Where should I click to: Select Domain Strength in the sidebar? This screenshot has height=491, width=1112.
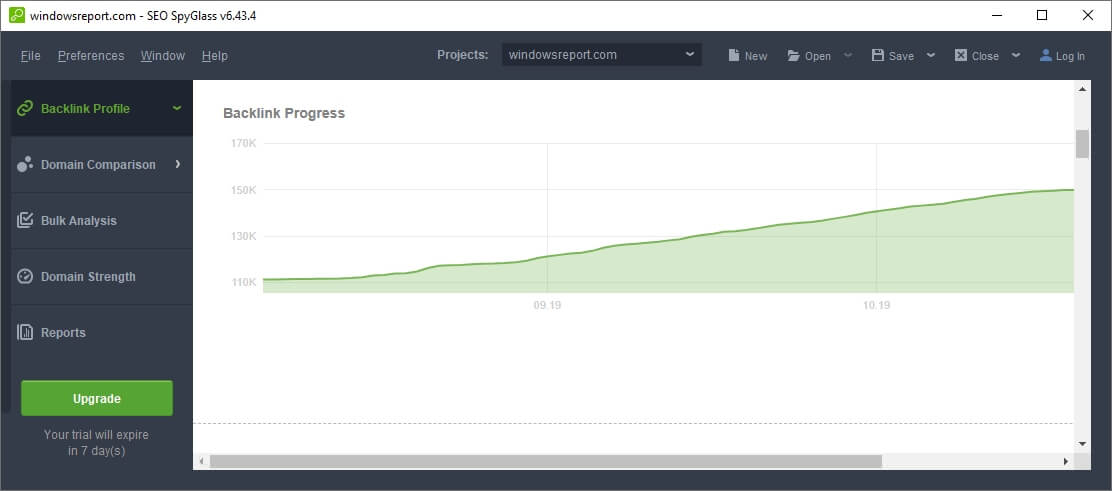click(x=101, y=277)
